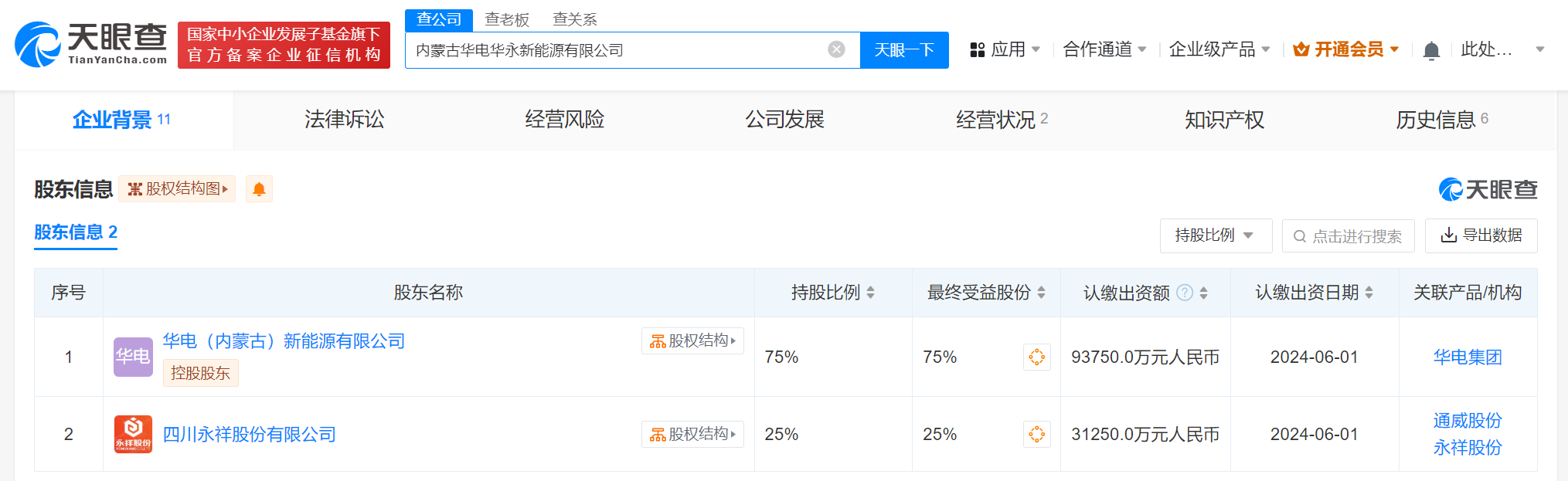Sort by 认缴出资日期 column
1568x481 pixels.
click(1369, 293)
